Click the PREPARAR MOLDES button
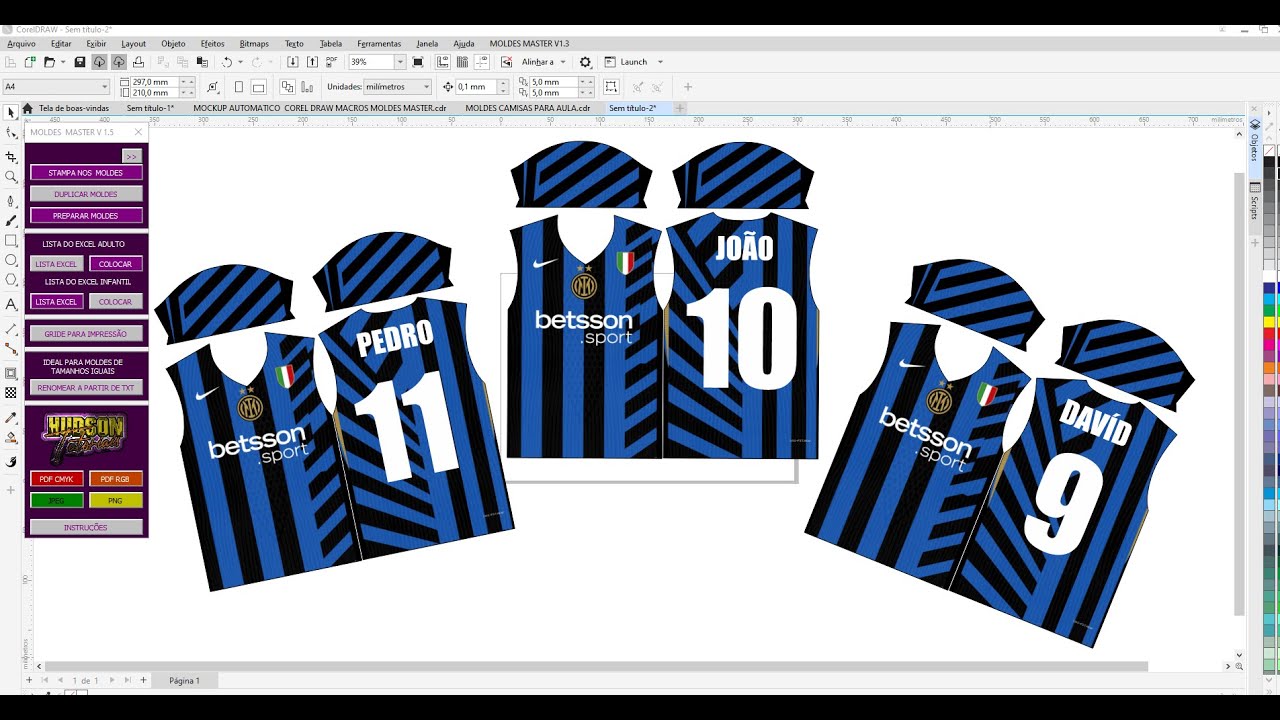Image resolution: width=1280 pixels, height=720 pixels. [x=86, y=216]
